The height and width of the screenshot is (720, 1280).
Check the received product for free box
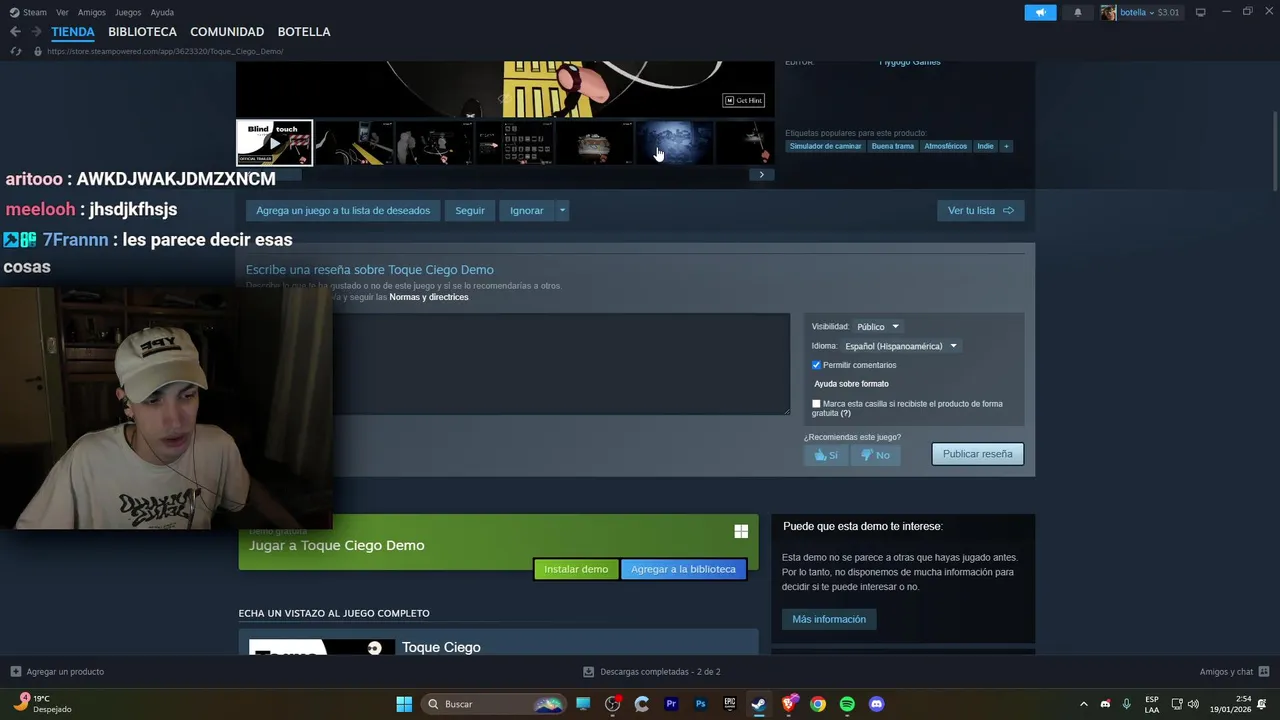(x=816, y=404)
